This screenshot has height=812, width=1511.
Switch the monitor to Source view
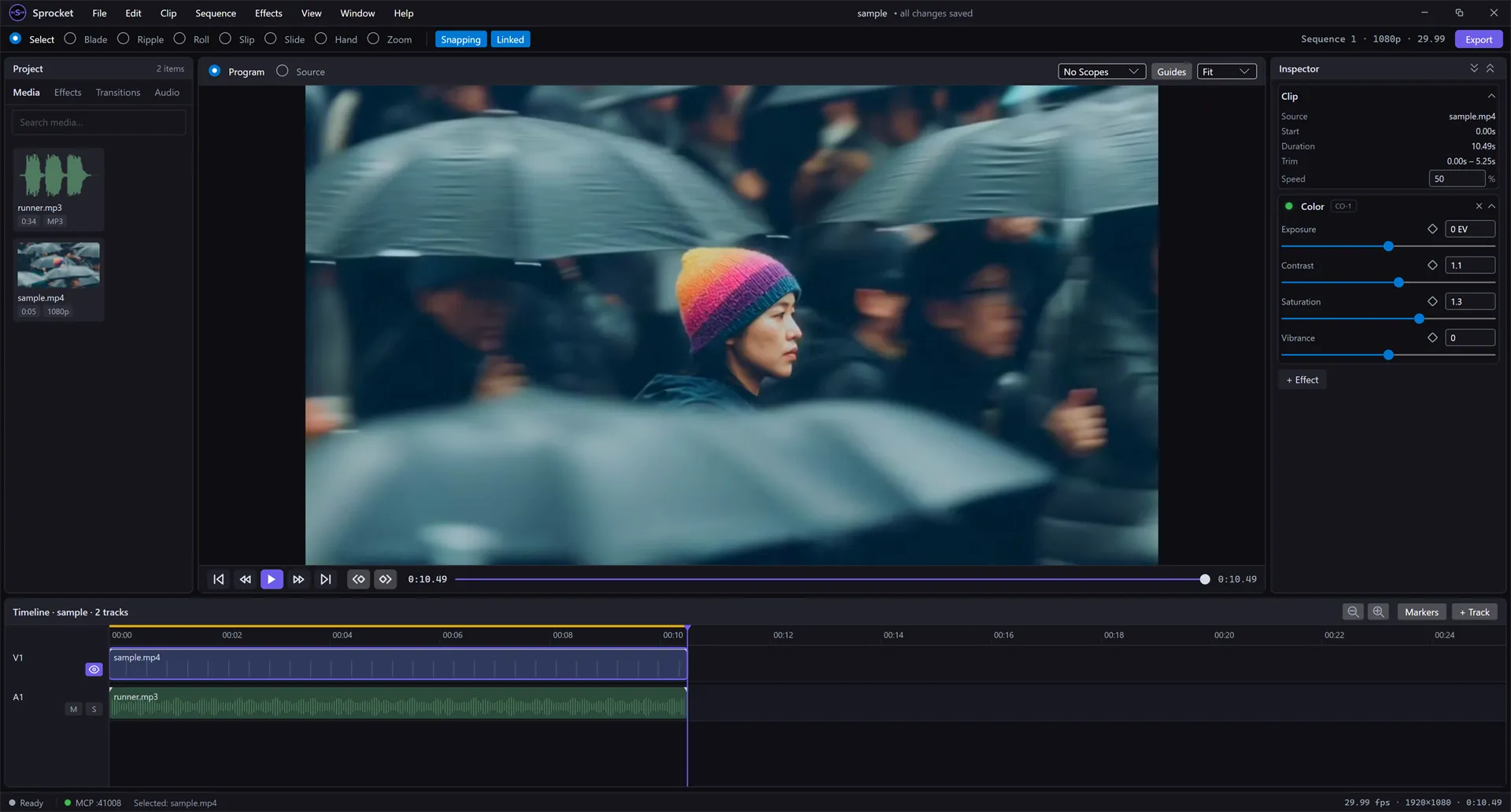coord(301,72)
